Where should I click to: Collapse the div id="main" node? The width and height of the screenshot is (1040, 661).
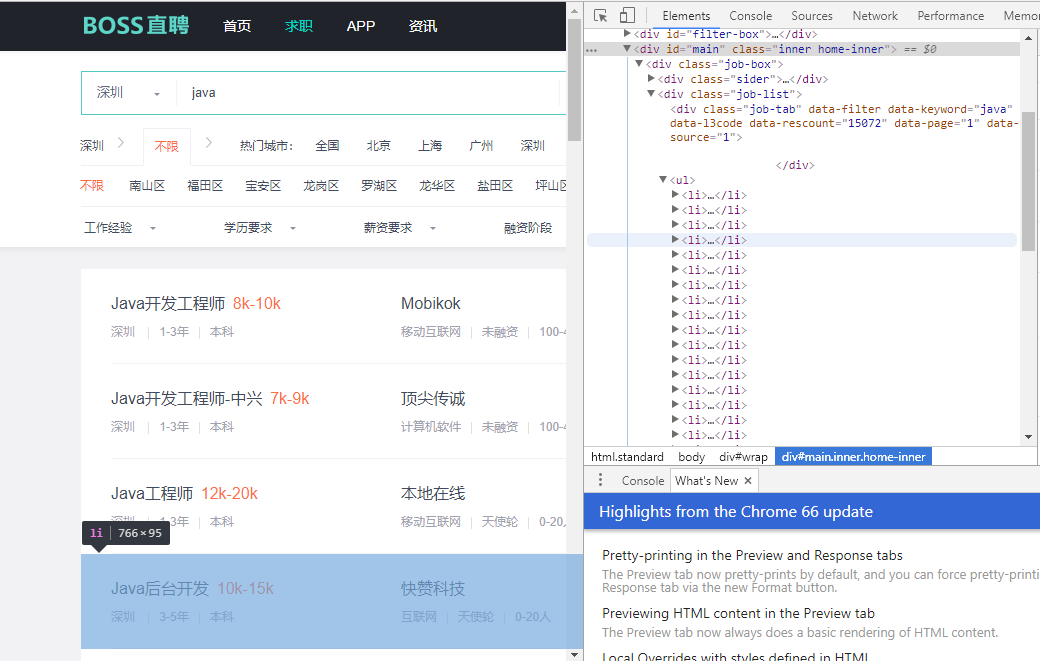[627, 48]
